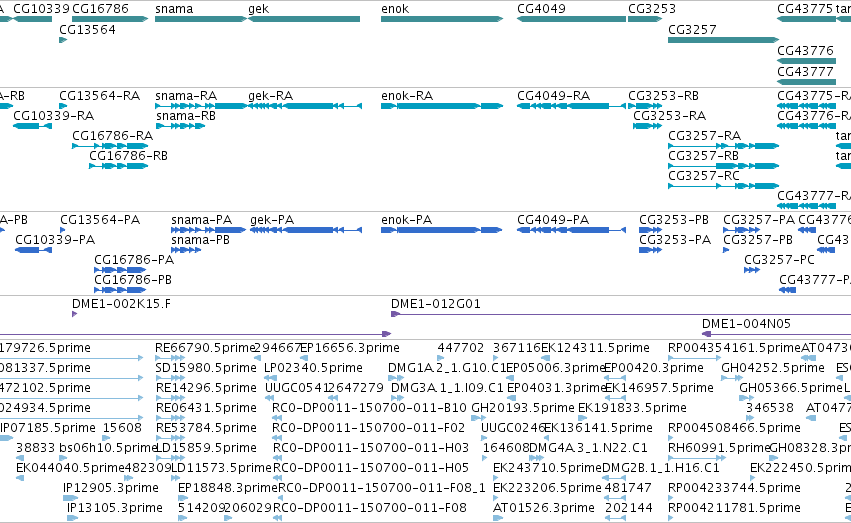
Task: Click the CG13564-RA transcript label
Action: pyautogui.click(x=100, y=95)
